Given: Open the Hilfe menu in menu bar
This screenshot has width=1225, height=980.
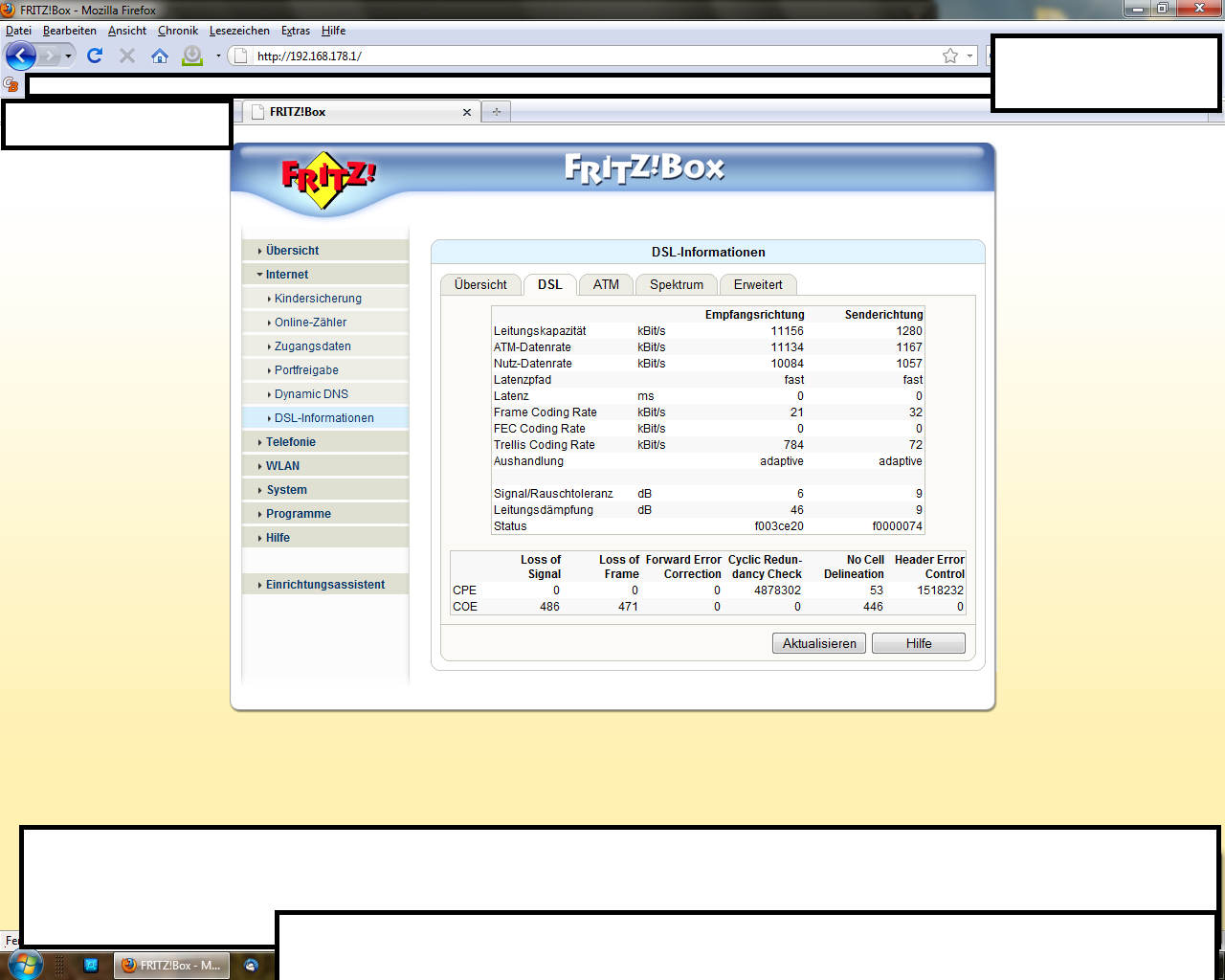Looking at the screenshot, I should pyautogui.click(x=333, y=31).
